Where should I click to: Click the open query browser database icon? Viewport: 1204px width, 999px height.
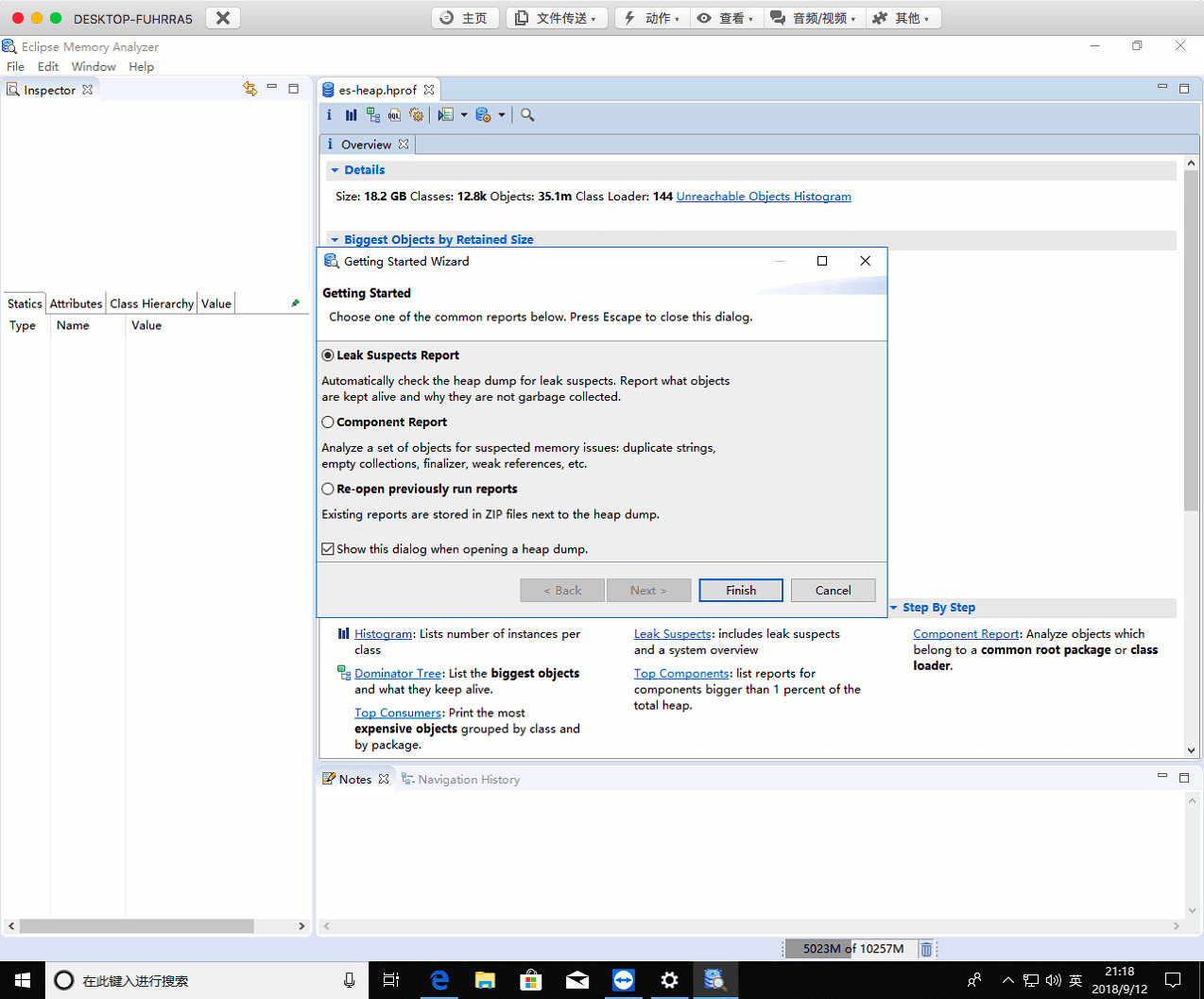pyautogui.click(x=483, y=115)
